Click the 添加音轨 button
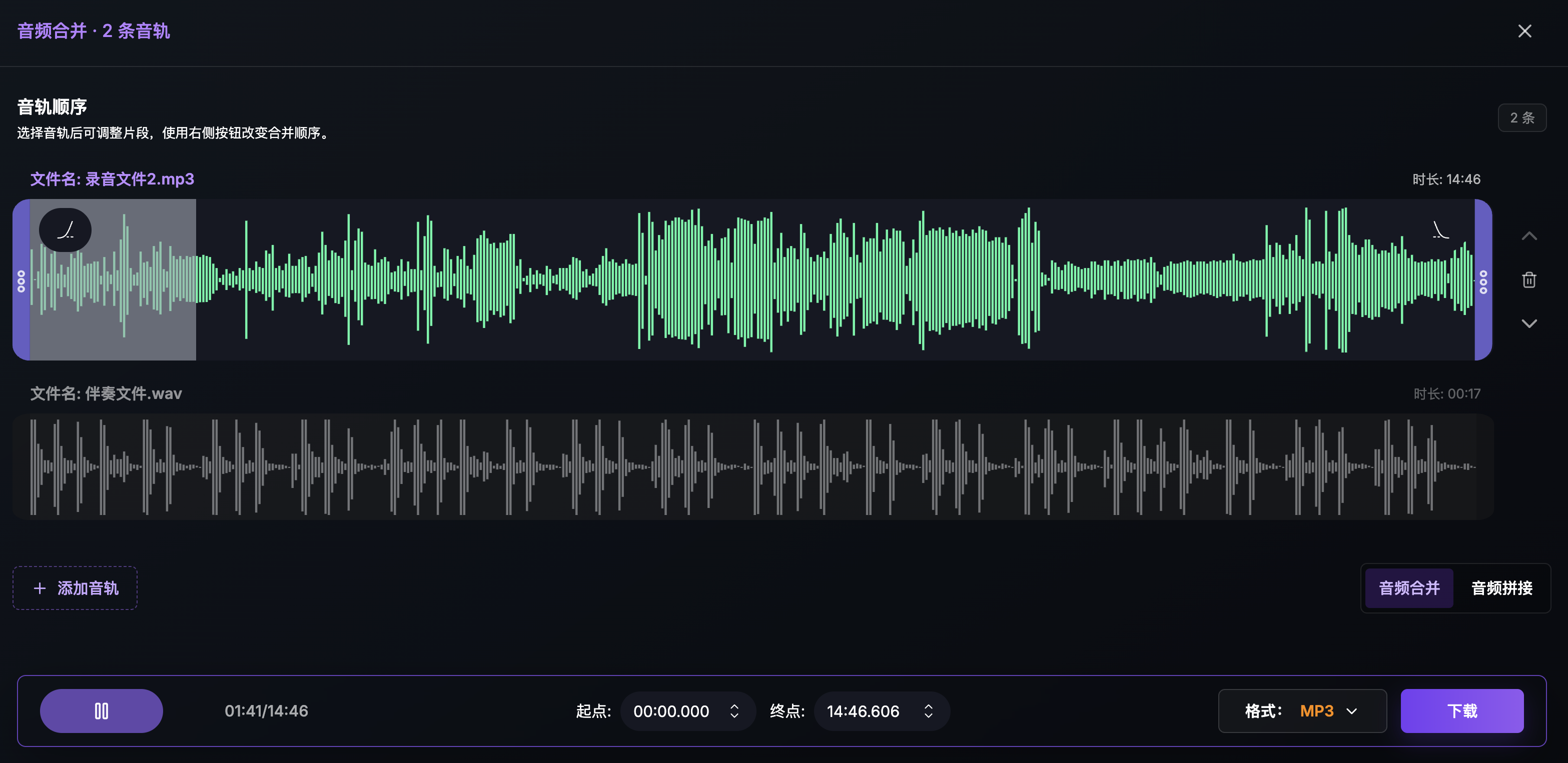 75,588
